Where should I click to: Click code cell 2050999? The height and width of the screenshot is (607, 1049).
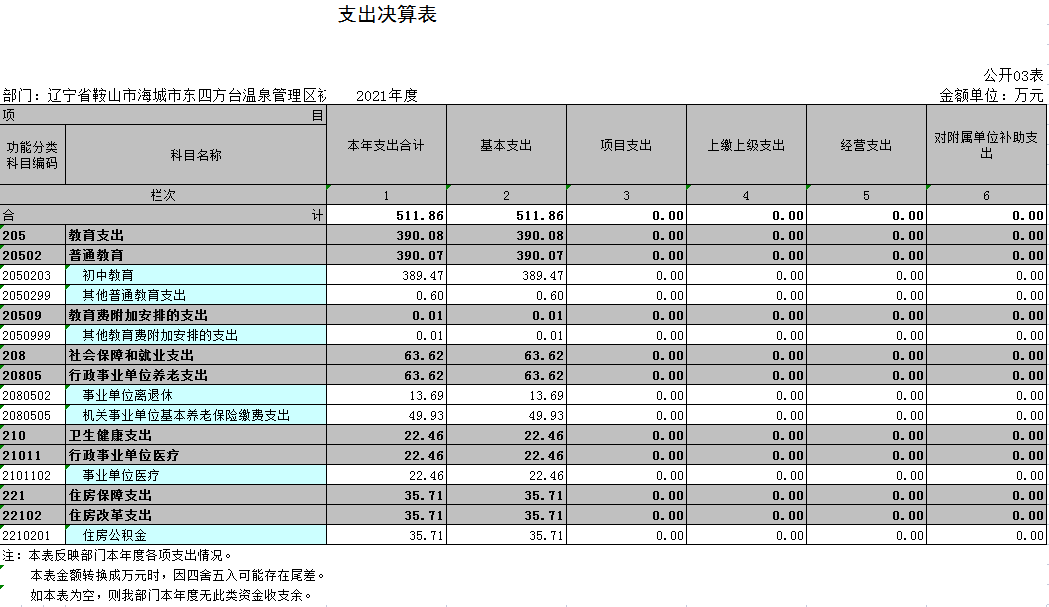pyautogui.click(x=32, y=335)
